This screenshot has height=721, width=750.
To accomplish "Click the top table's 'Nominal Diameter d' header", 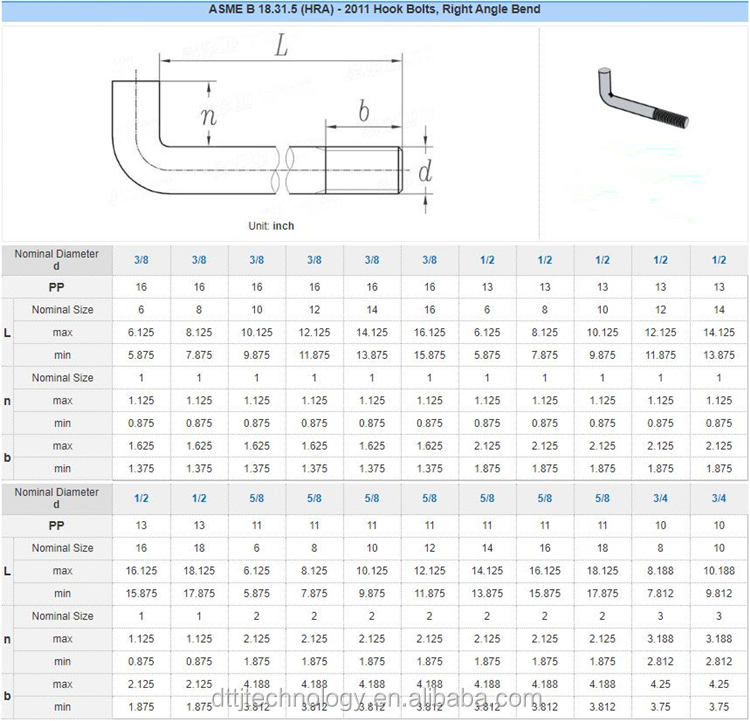I will click(x=57, y=260).
